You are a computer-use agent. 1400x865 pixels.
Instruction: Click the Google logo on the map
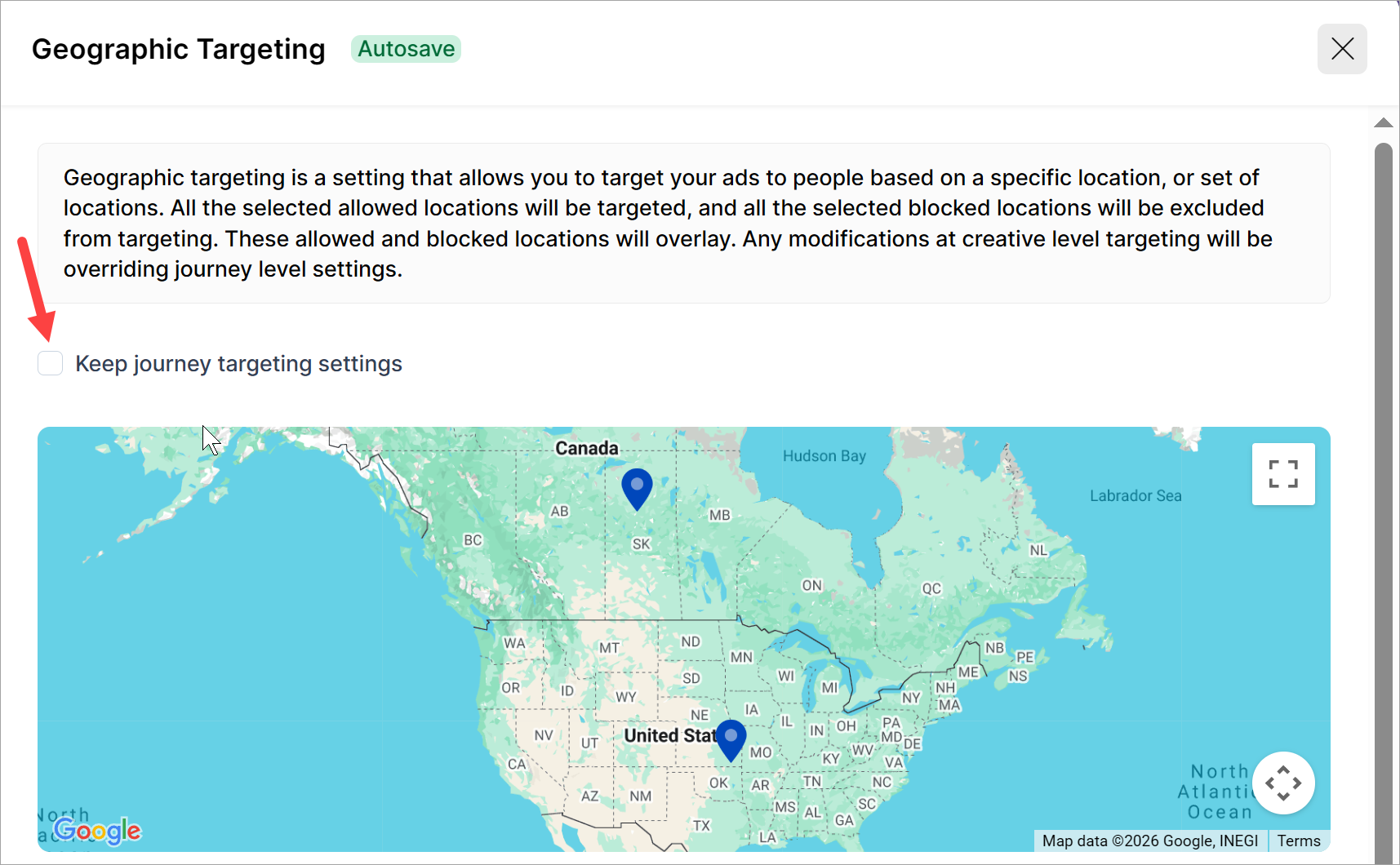pos(98,831)
